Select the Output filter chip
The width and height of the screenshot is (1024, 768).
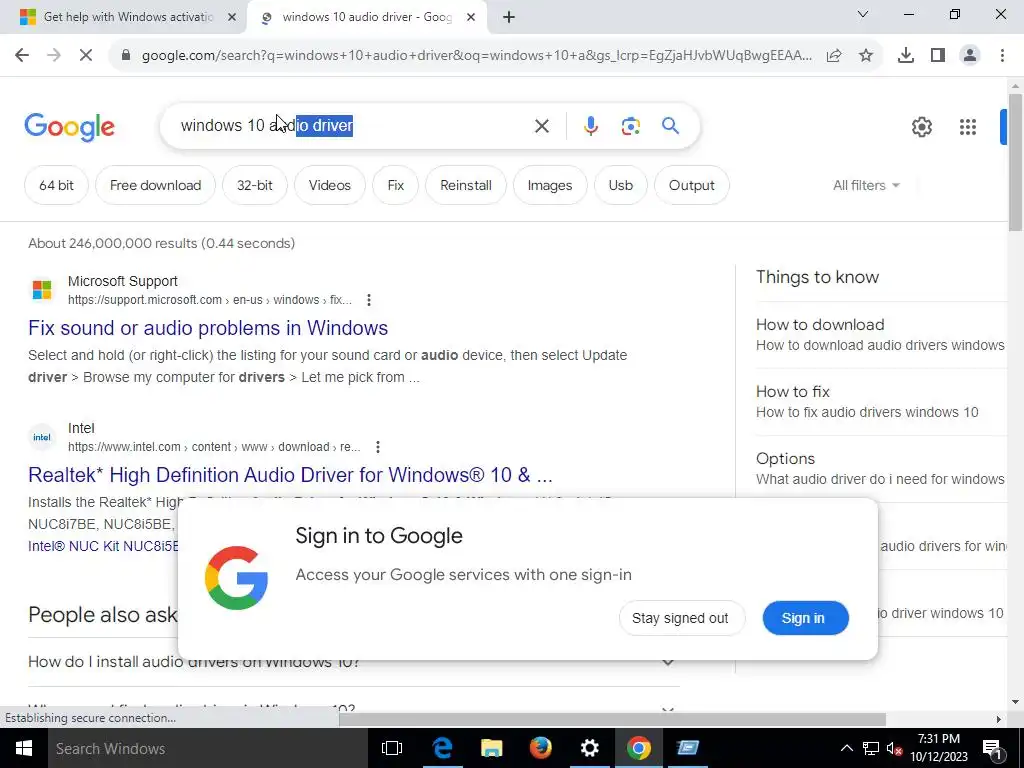click(x=692, y=185)
